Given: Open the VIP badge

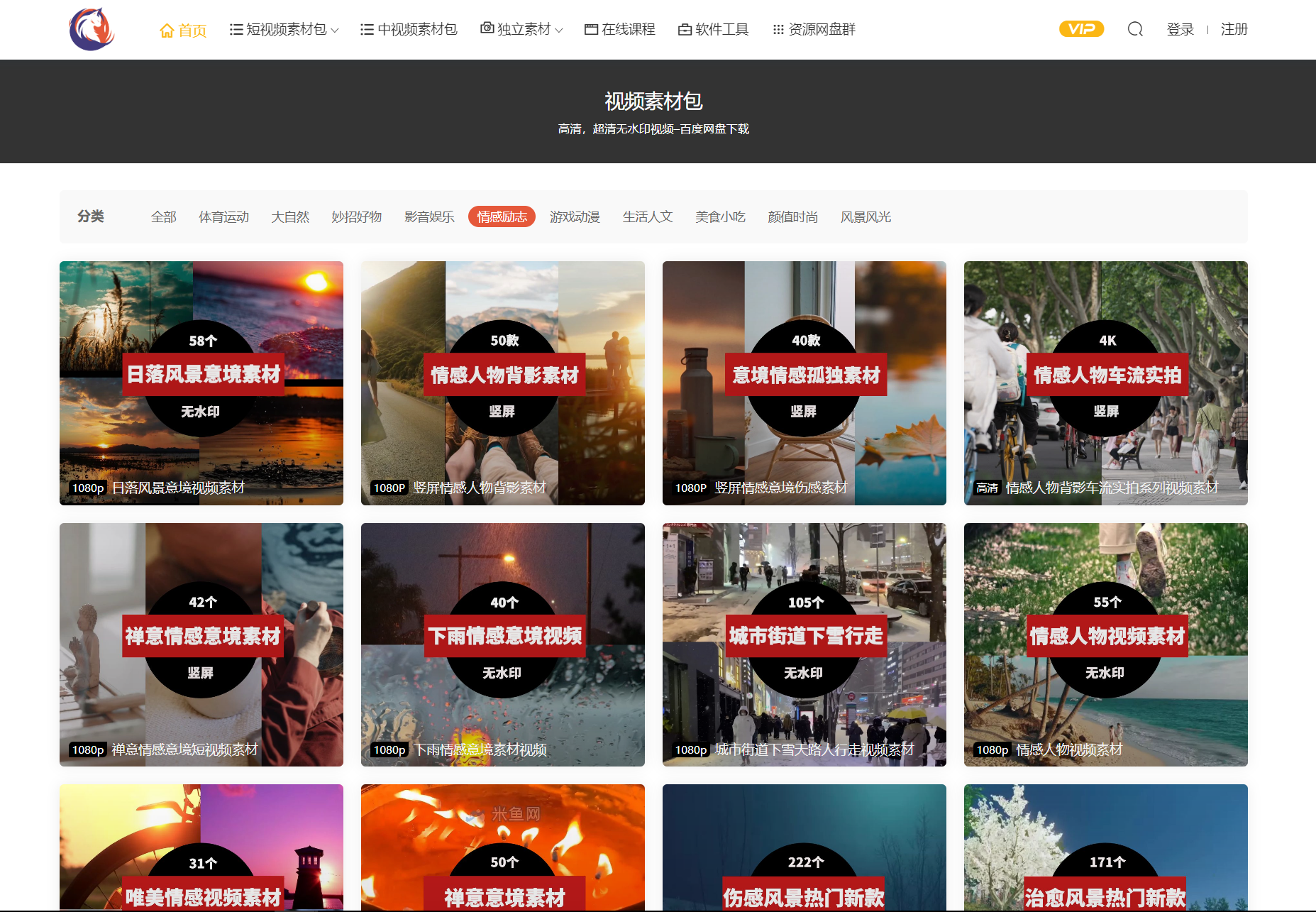Looking at the screenshot, I should (x=1081, y=29).
